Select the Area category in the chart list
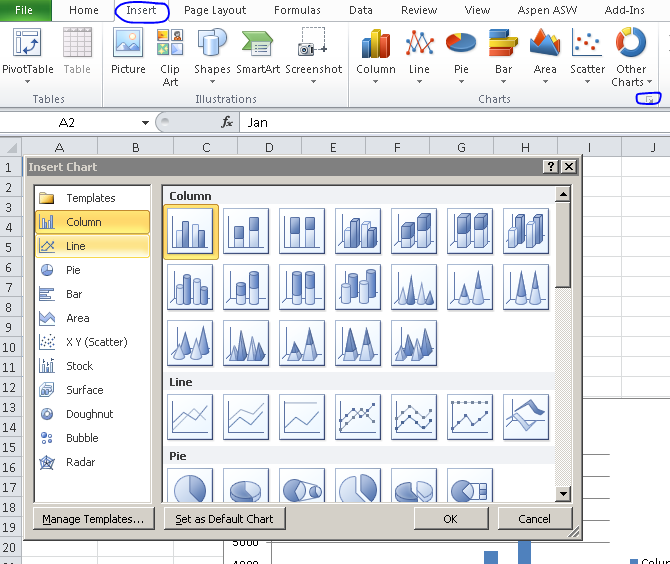The width and height of the screenshot is (670, 564). click(x=92, y=318)
